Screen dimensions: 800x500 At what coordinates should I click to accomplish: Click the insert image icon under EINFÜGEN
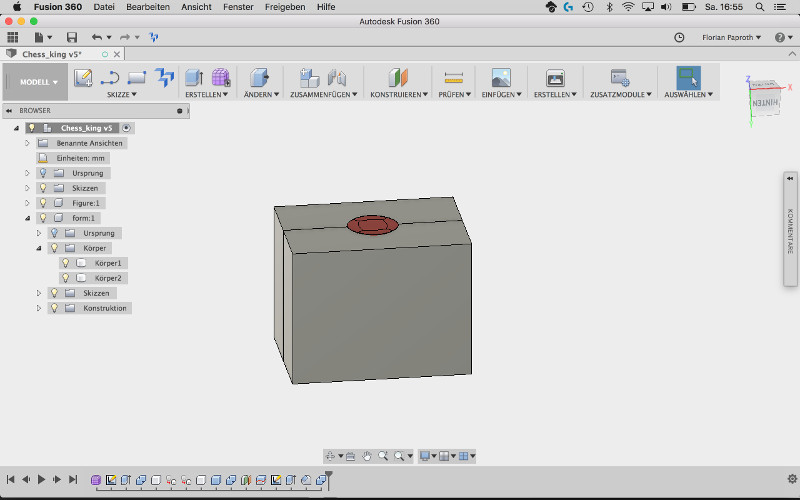[501, 77]
